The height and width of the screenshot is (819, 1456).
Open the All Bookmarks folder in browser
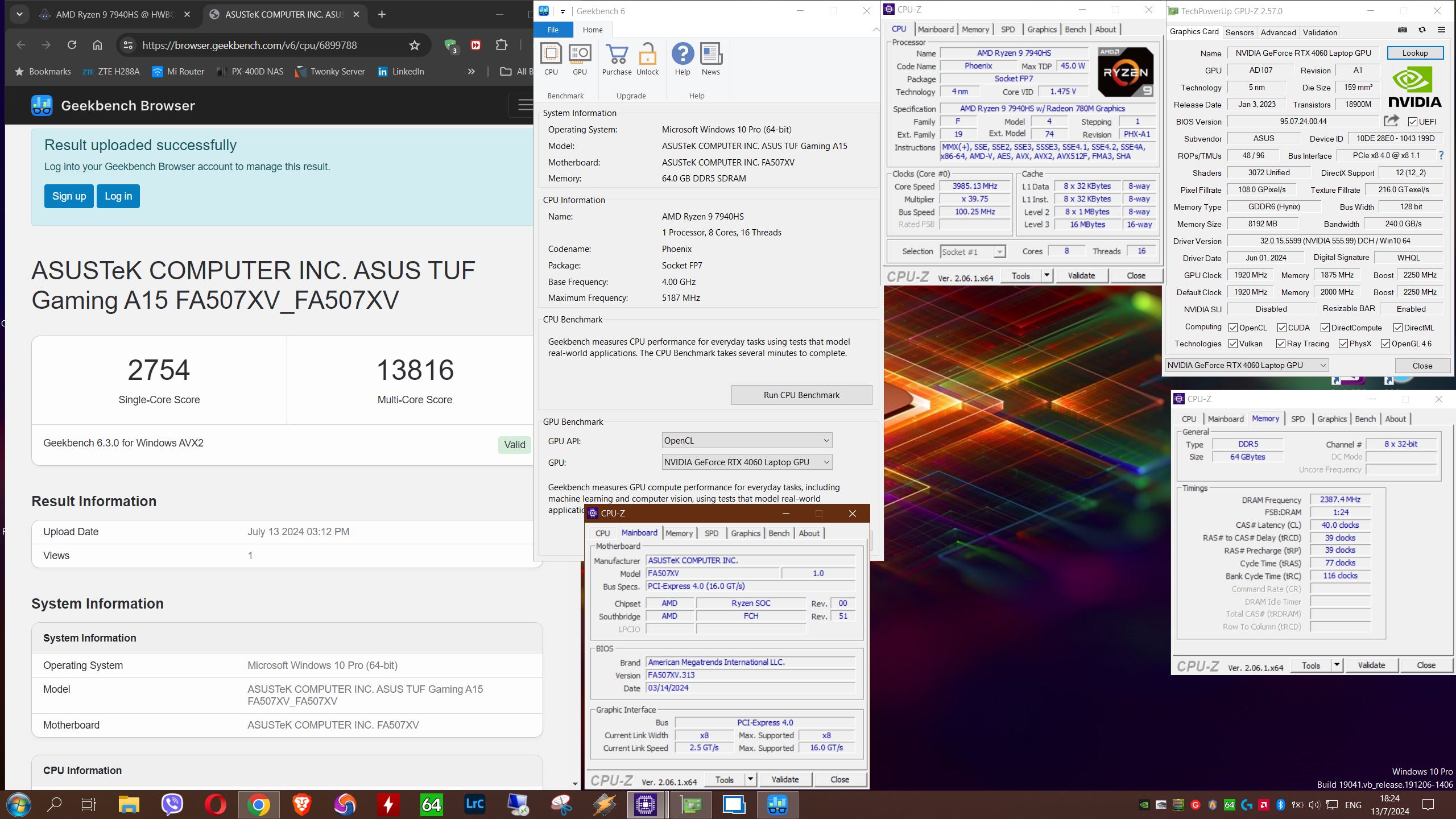(x=516, y=71)
